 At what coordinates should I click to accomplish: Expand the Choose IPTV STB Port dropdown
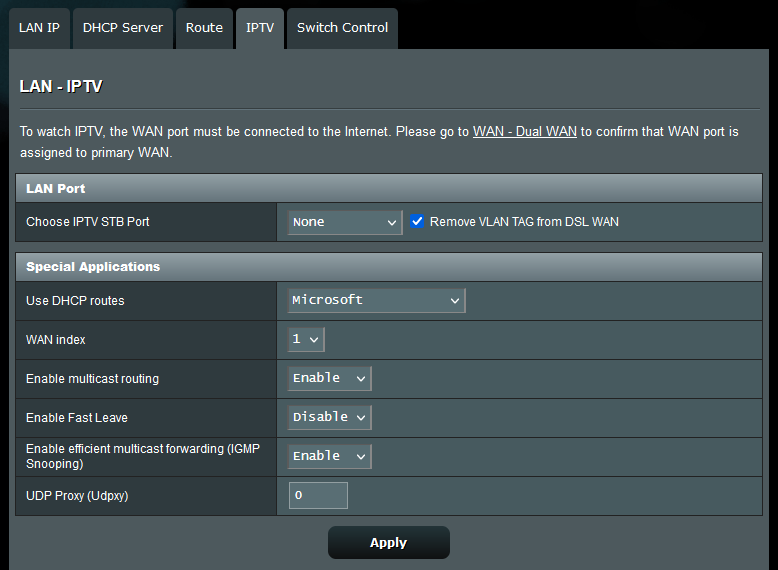coord(345,222)
